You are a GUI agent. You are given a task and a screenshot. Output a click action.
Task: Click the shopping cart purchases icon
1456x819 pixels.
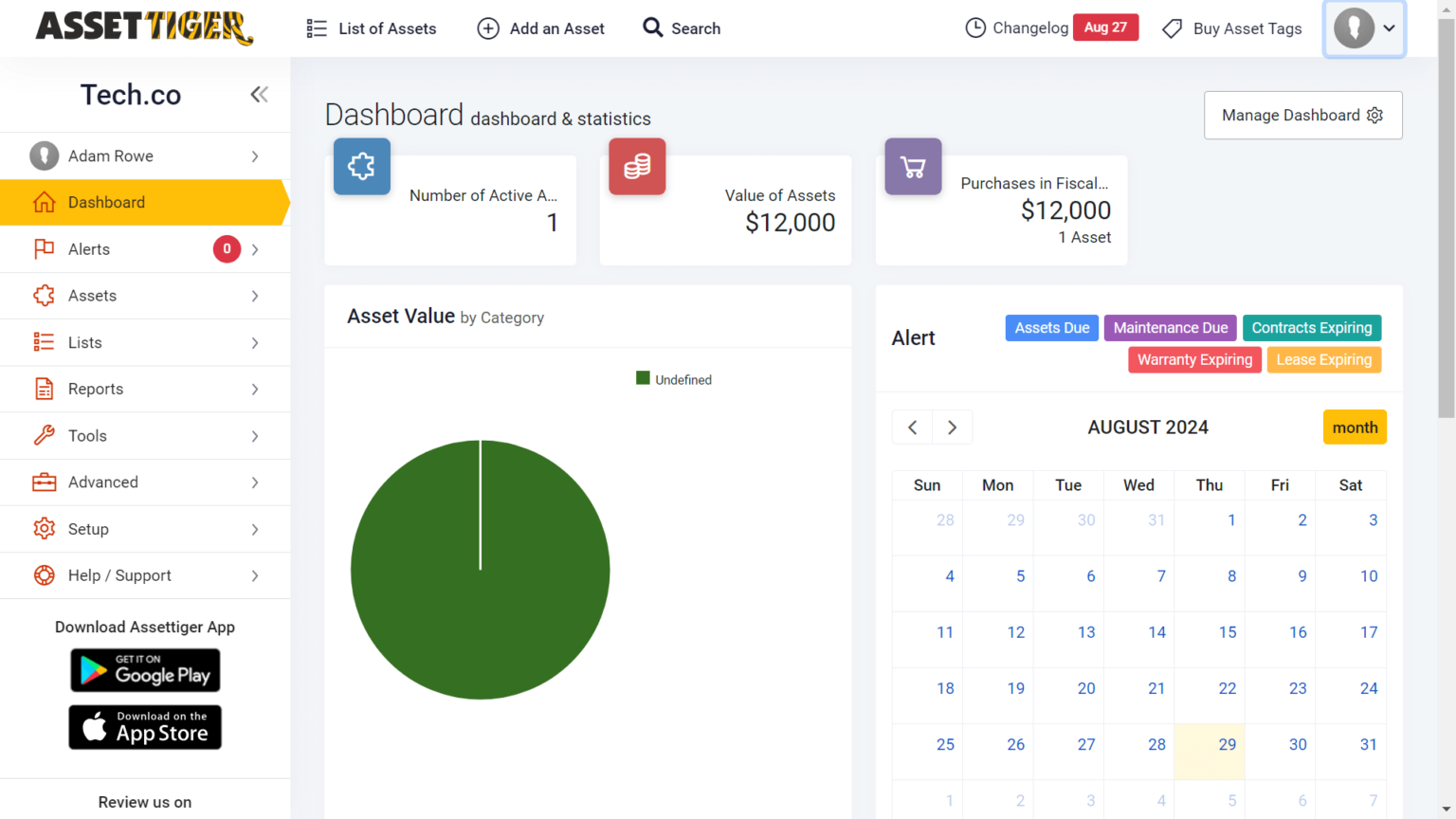pyautogui.click(x=912, y=167)
